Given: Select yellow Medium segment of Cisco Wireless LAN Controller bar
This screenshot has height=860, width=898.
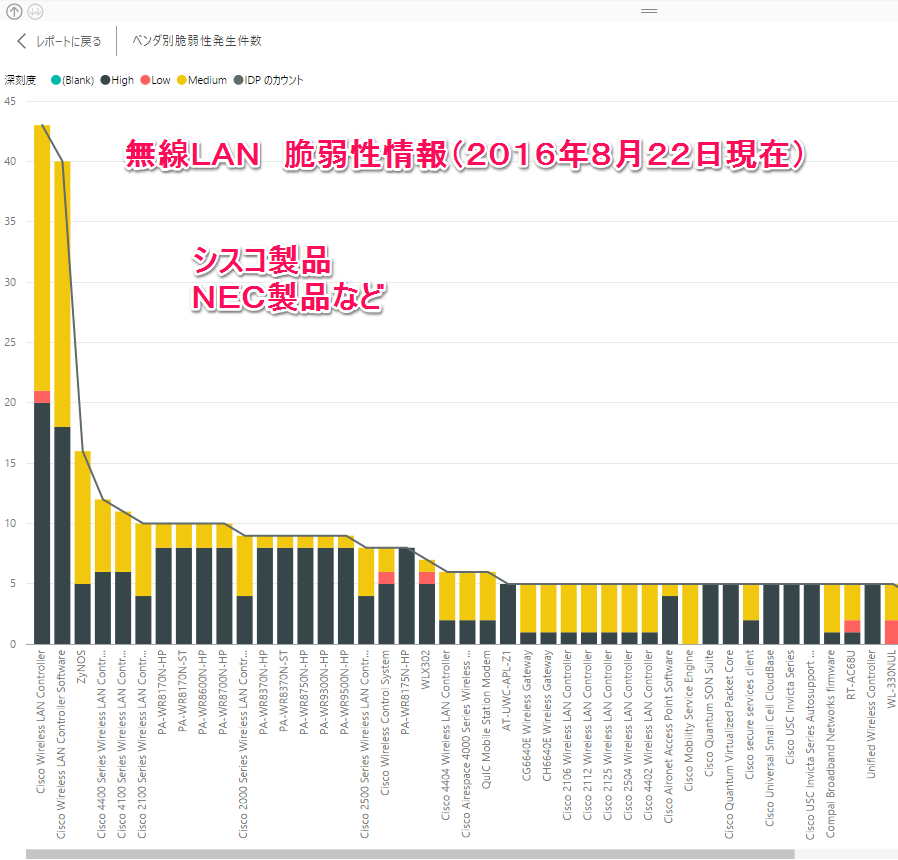Looking at the screenshot, I should coord(42,258).
